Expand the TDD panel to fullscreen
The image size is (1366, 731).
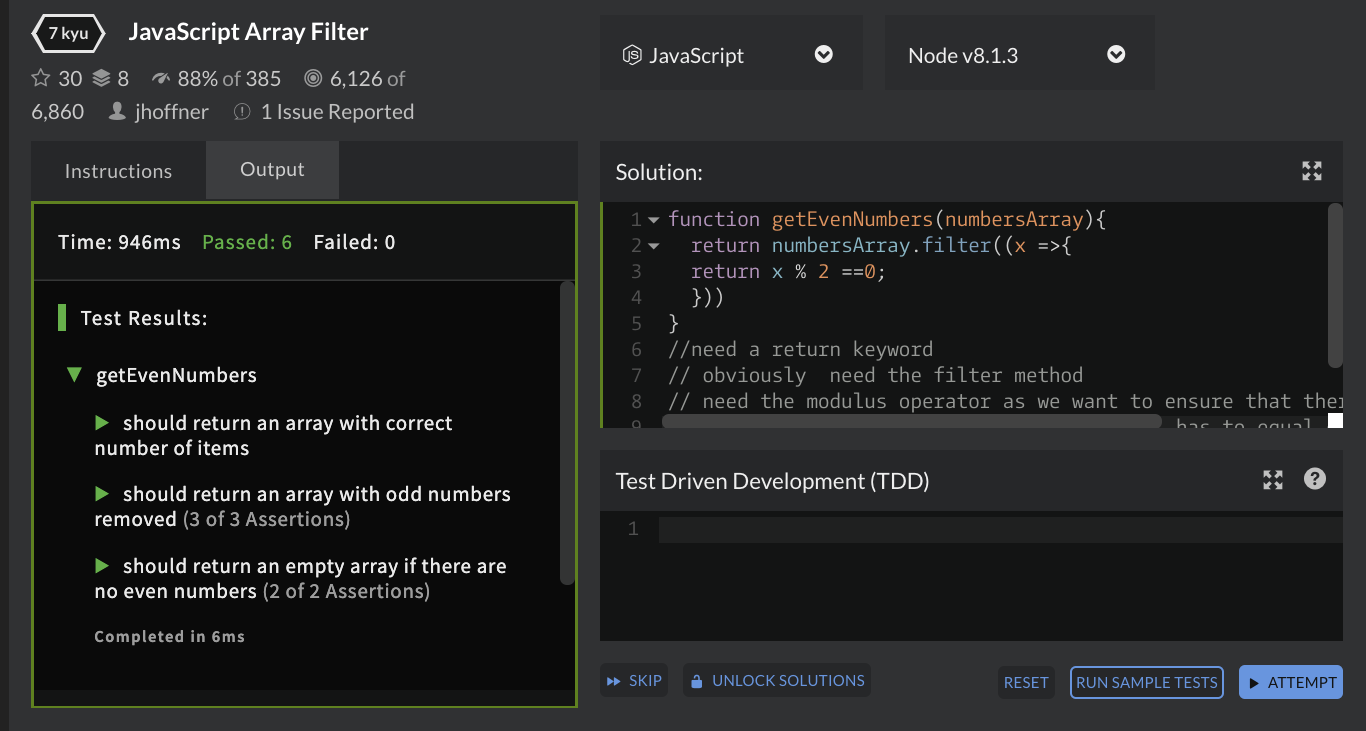pyautogui.click(x=1272, y=480)
